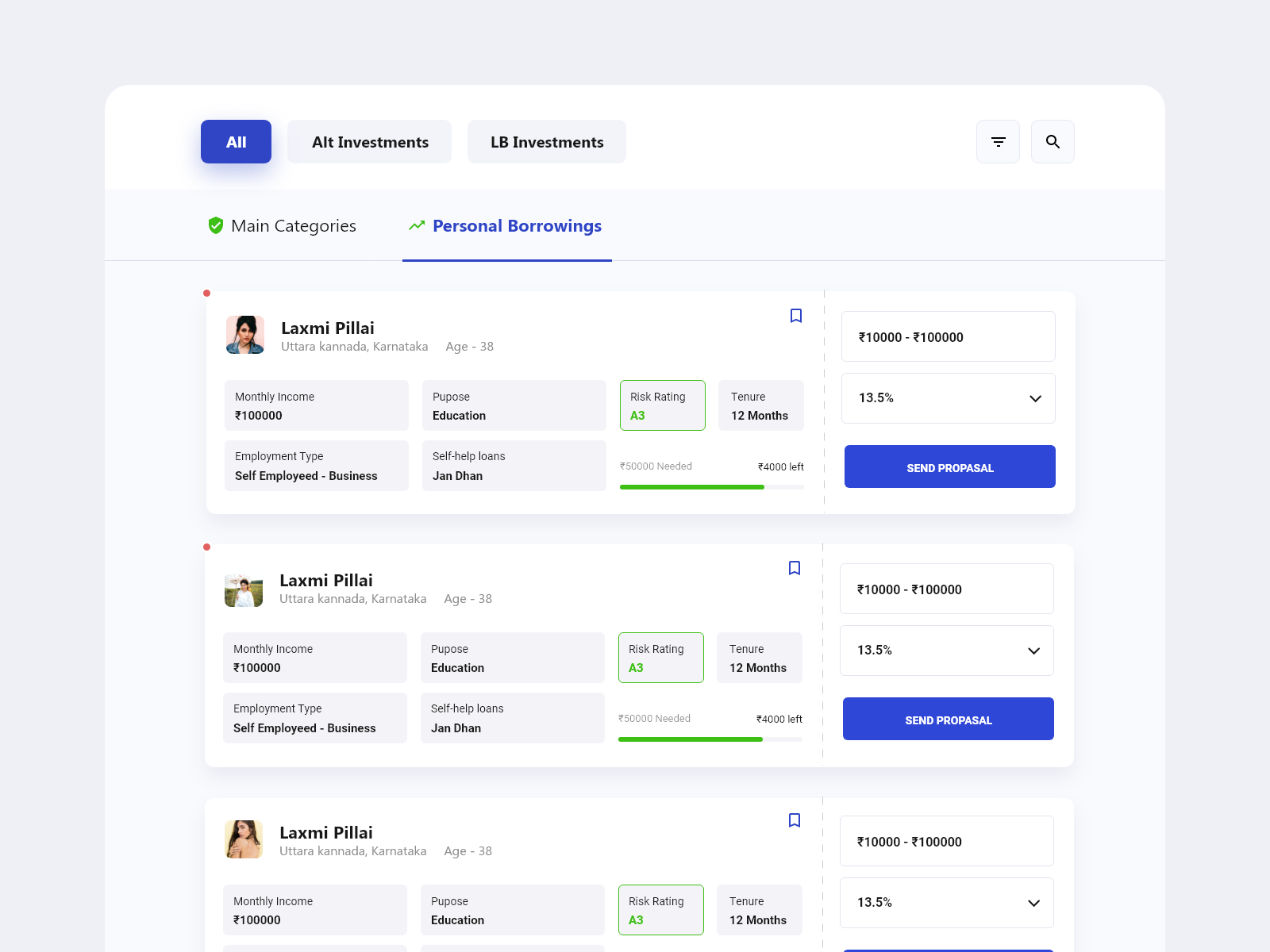Click the Employment Type tile in first card

[x=317, y=466]
